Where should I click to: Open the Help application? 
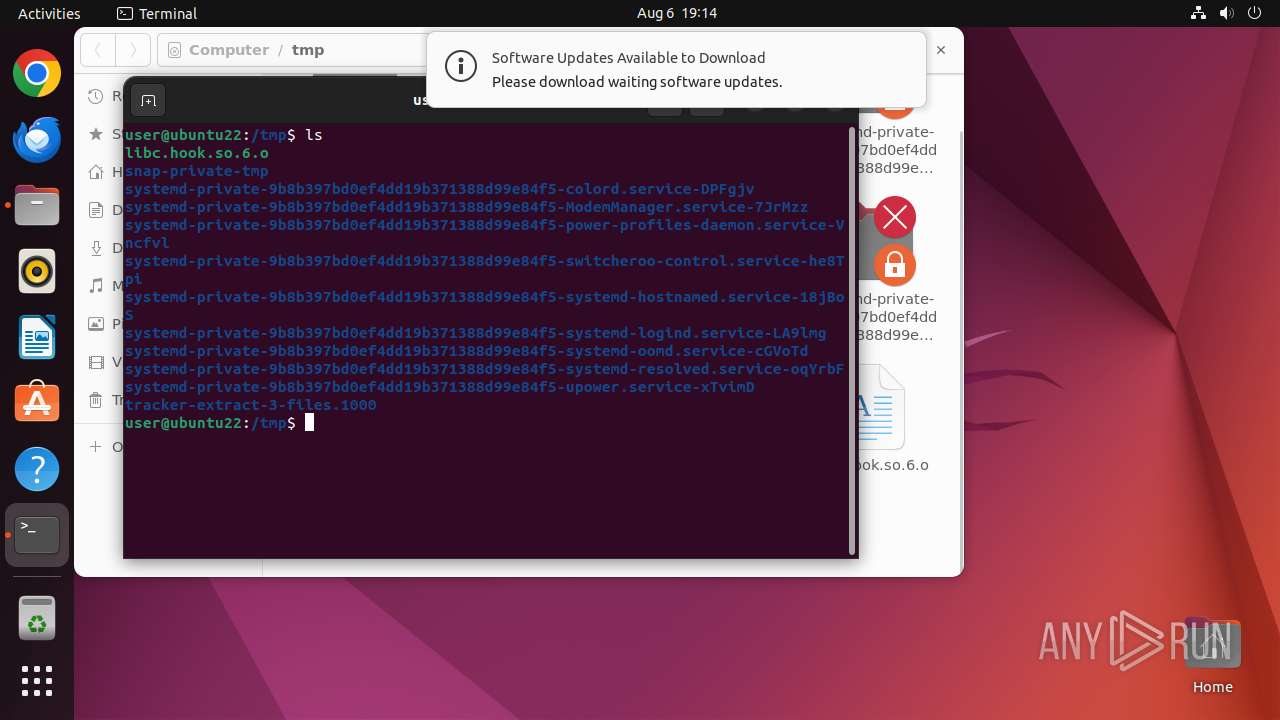[37, 468]
